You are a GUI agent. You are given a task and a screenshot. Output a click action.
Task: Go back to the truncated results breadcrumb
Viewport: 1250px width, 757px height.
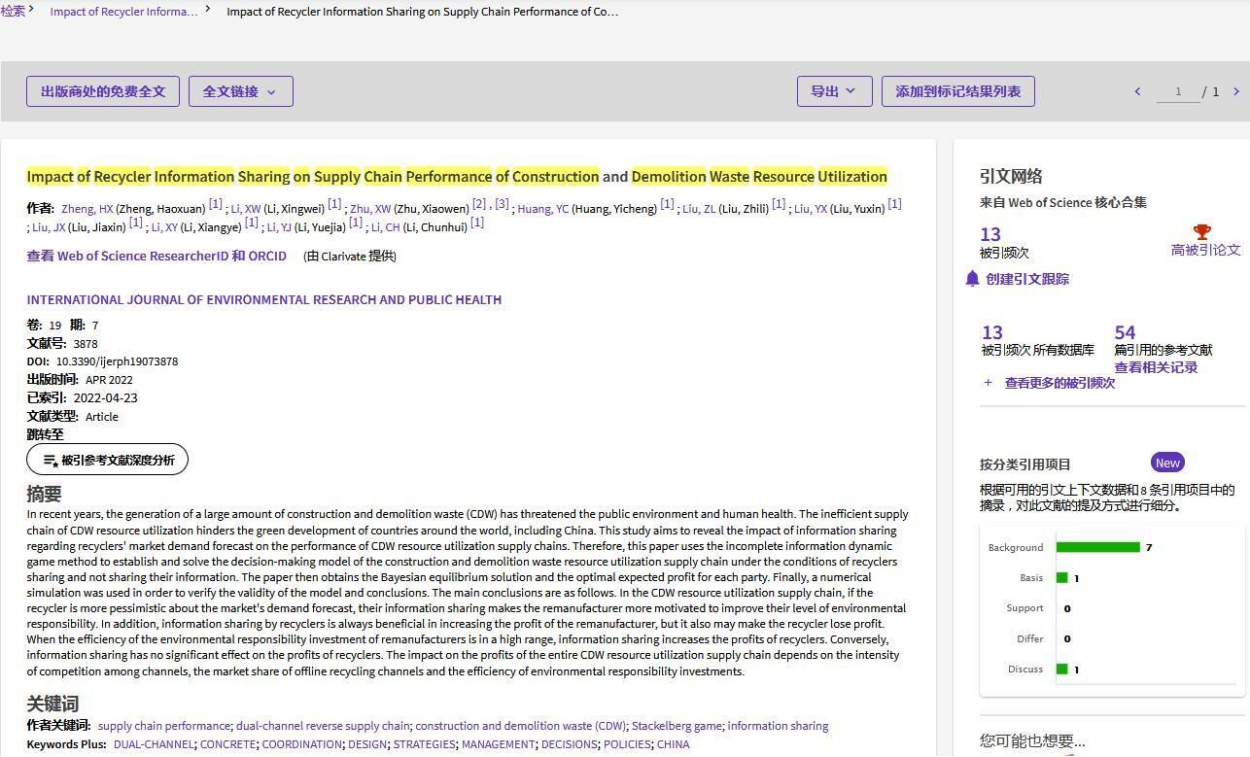(124, 12)
